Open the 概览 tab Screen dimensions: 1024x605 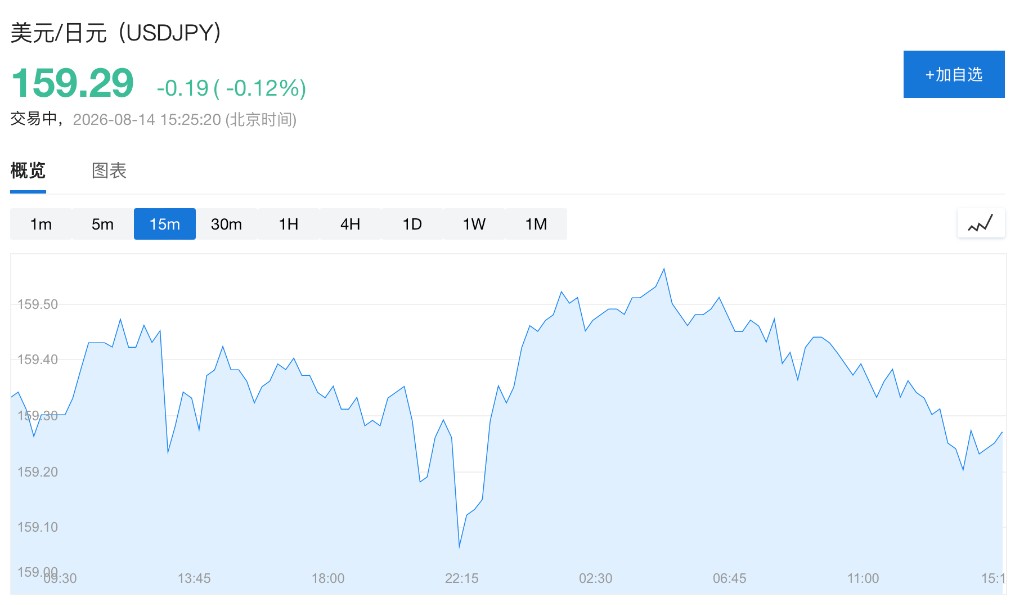tap(28, 171)
